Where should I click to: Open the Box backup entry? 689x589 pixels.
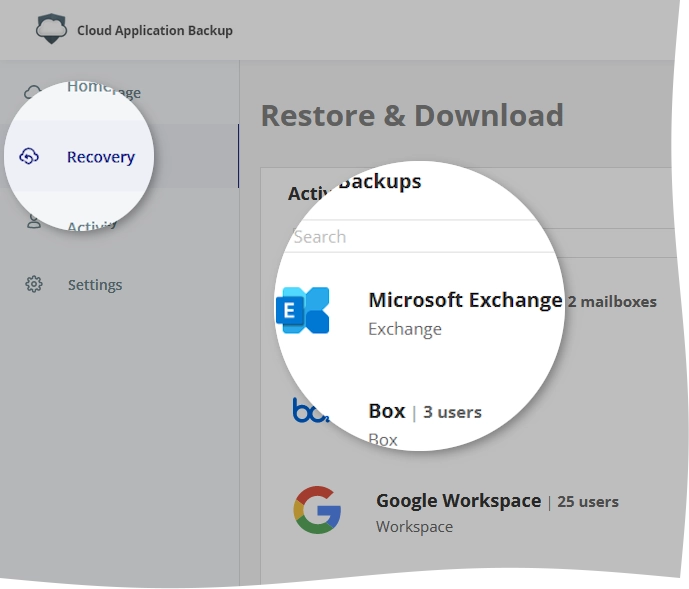click(x=387, y=420)
